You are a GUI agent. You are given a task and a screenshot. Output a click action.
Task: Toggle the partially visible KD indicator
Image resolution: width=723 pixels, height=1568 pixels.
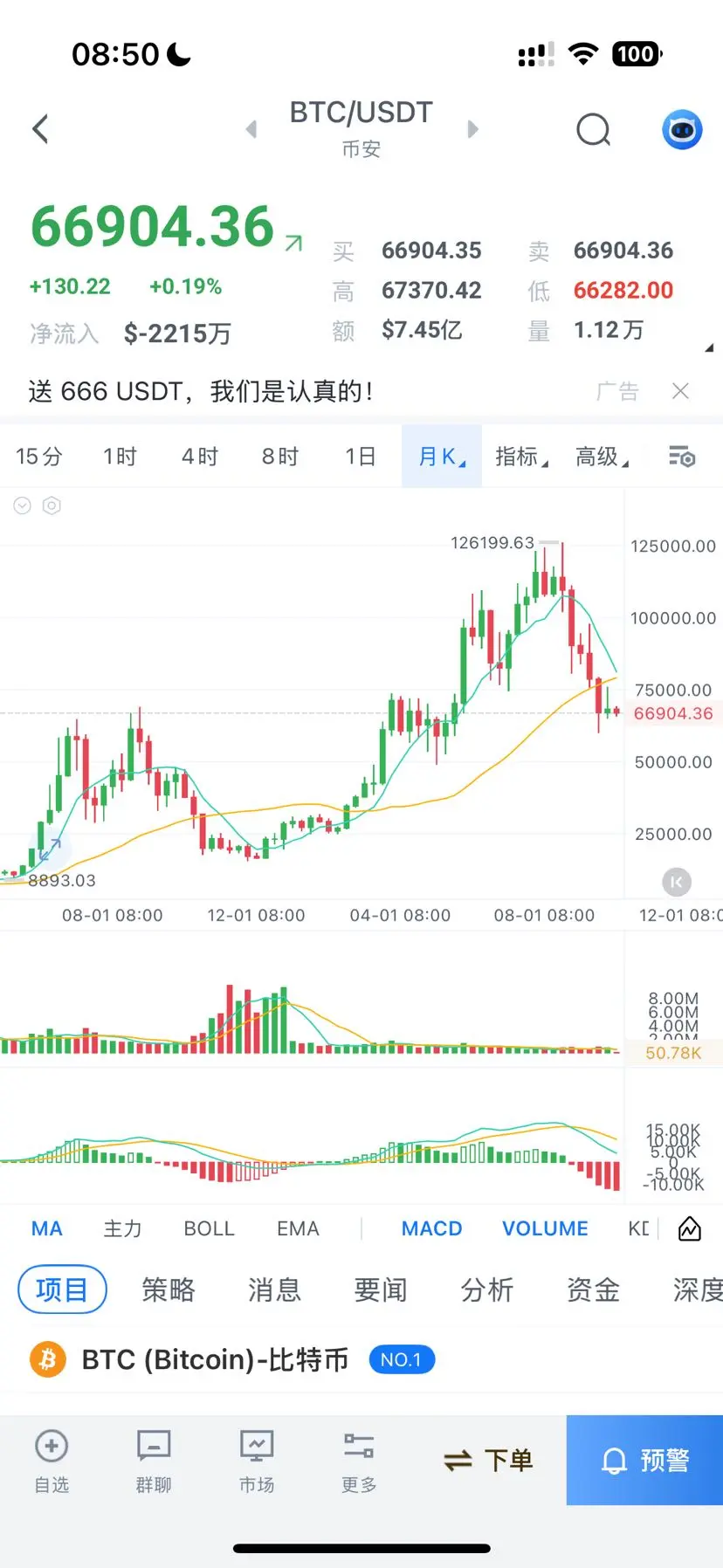(639, 1228)
